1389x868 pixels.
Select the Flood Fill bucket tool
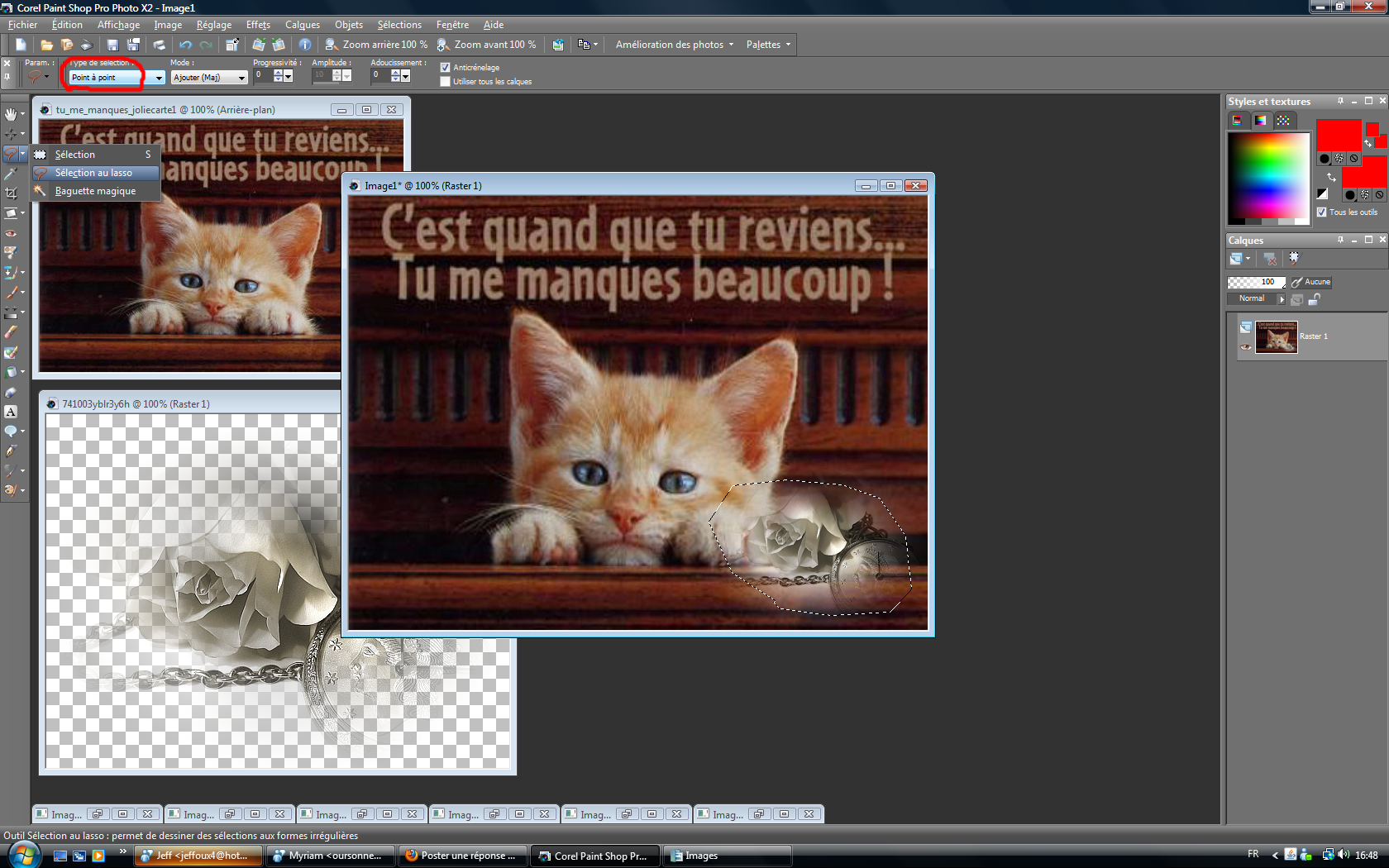point(11,372)
